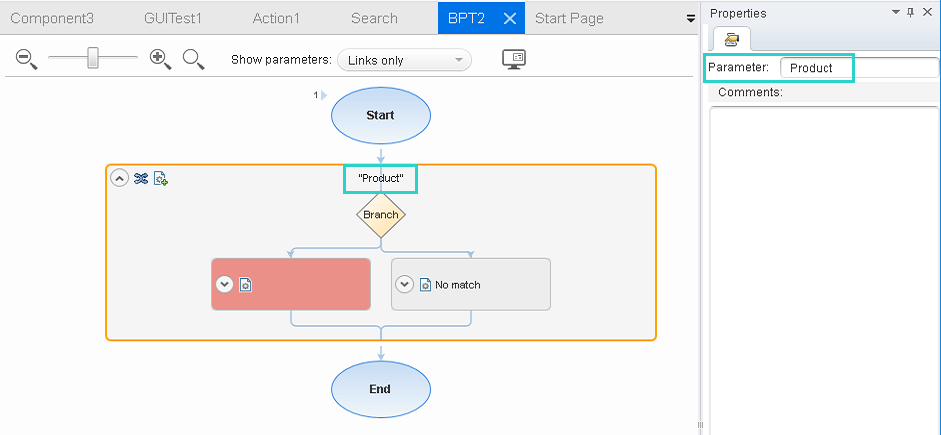Screen dimensions: 941x435
Task: Pin the Properties pane with the pushpin icon
Action: tap(908, 13)
